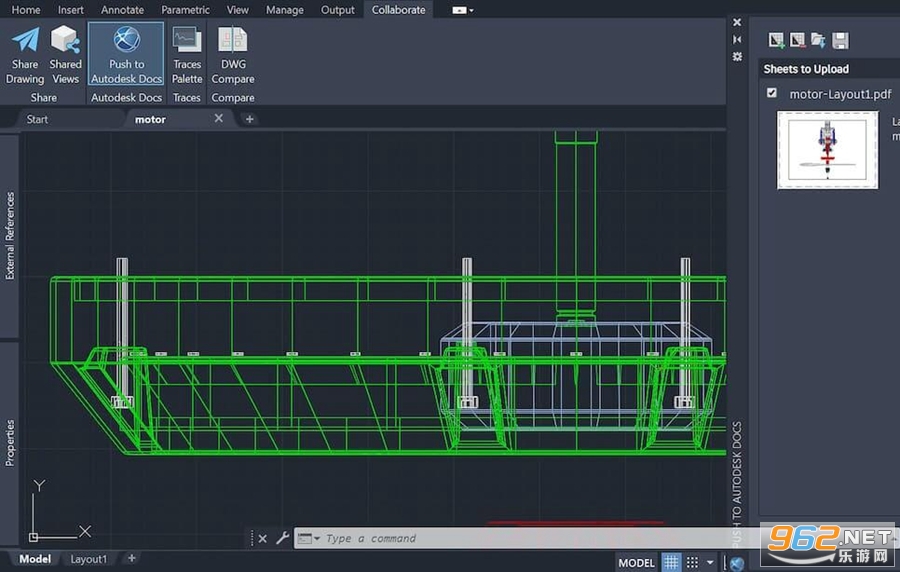Viewport: 900px width, 572px height.
Task: Open the Parametric ribbon tab
Action: pos(185,10)
